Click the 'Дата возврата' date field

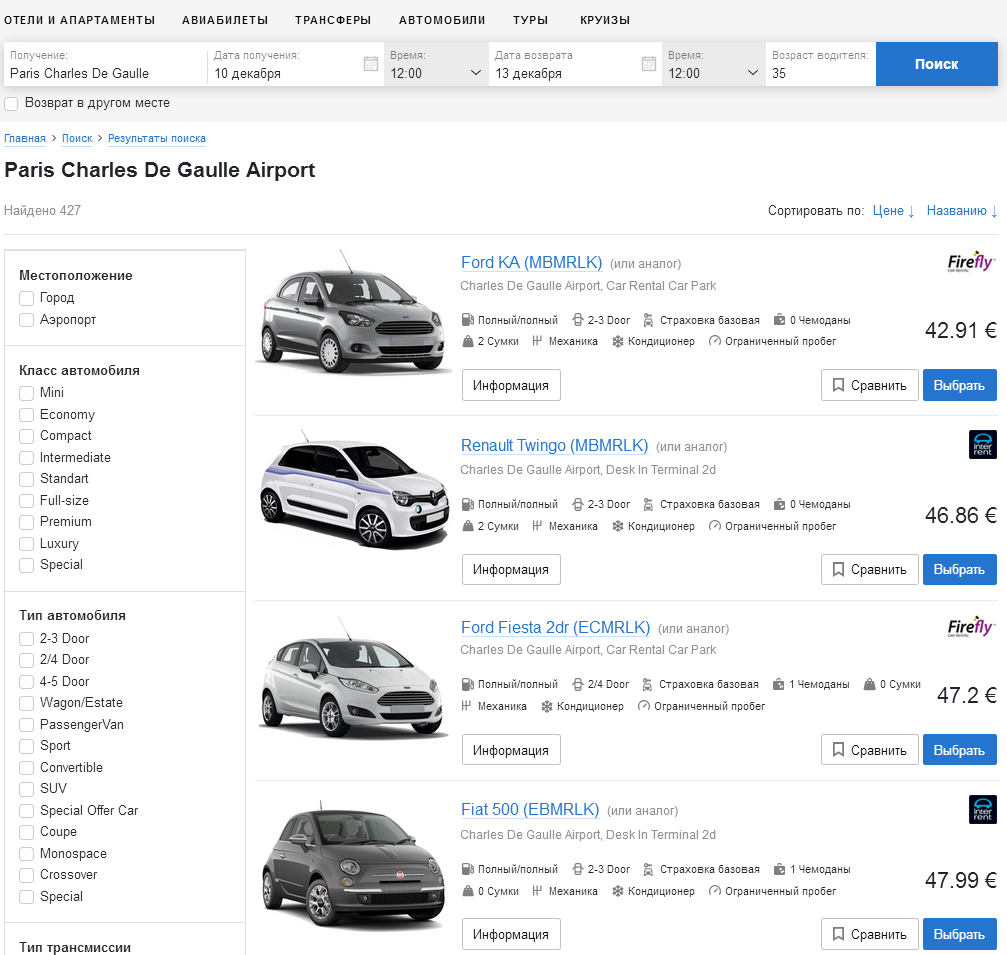point(575,64)
